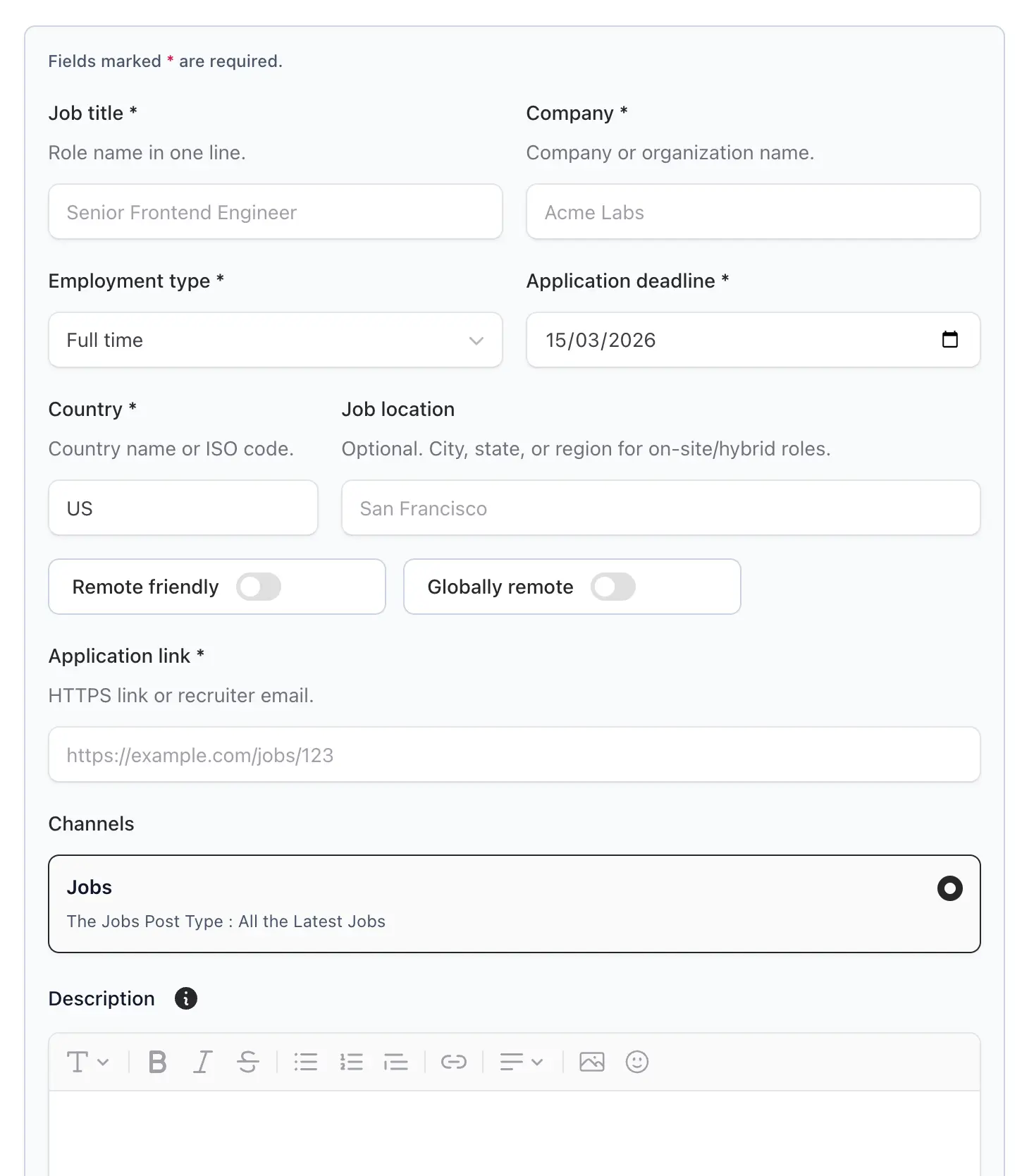Open the text alignment dropdown
This screenshot has height=1176, width=1022.
pos(522,1062)
